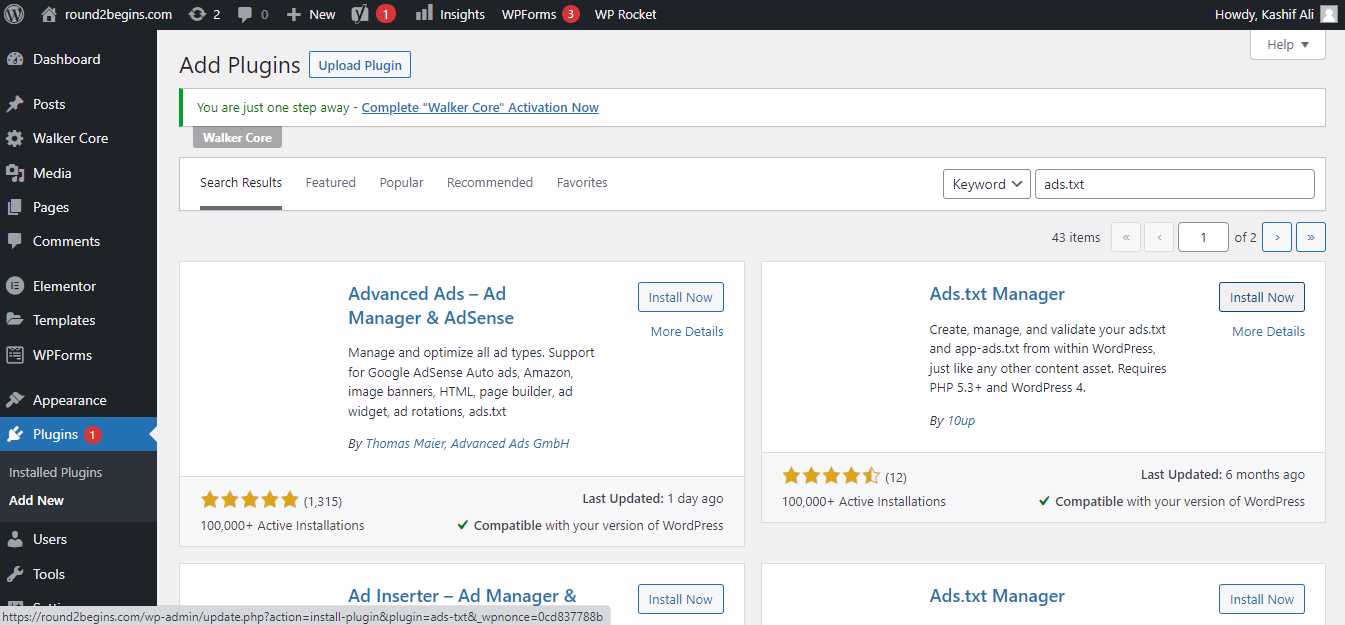The image size is (1345, 625).
Task: Install the Ad Inserter plugin
Action: coord(681,599)
